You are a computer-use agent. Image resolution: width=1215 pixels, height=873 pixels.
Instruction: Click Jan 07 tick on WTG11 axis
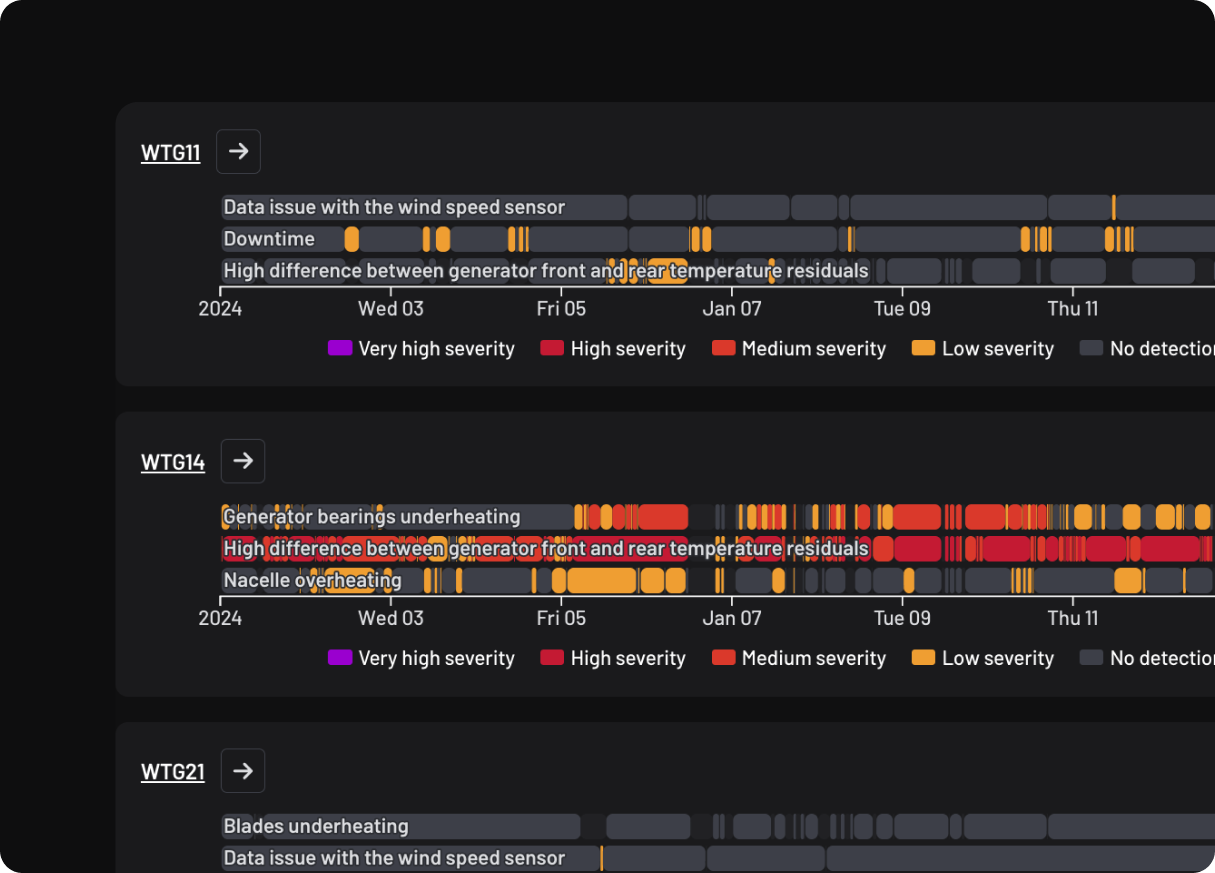click(732, 308)
